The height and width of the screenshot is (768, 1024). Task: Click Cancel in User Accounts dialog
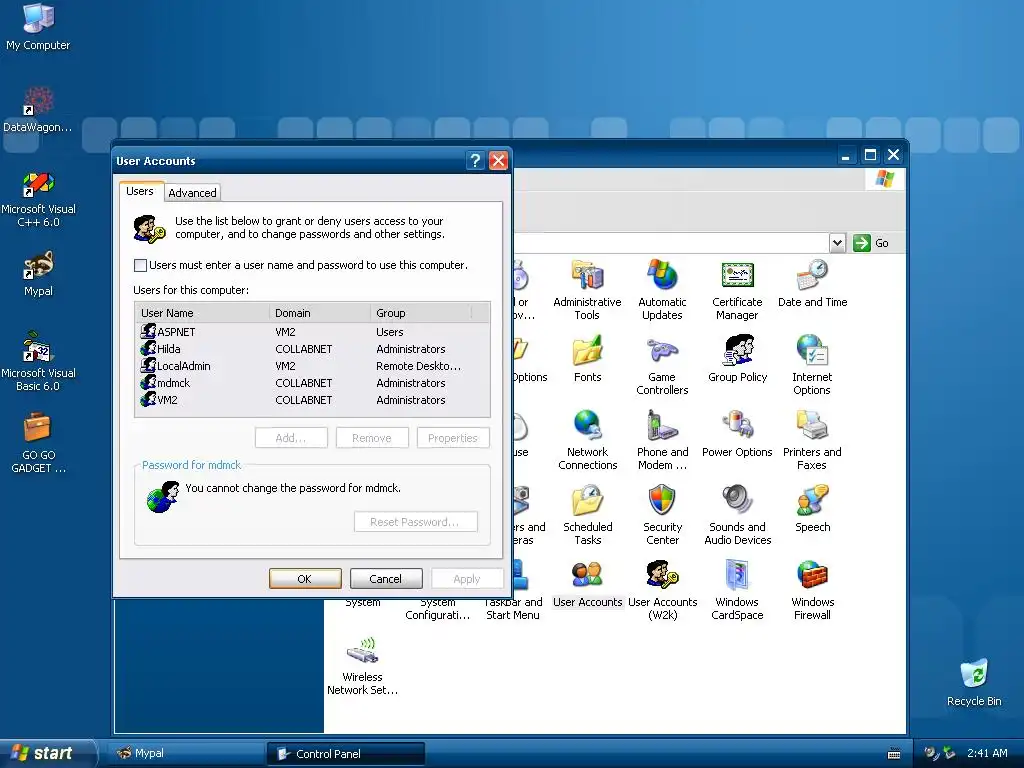(x=385, y=579)
